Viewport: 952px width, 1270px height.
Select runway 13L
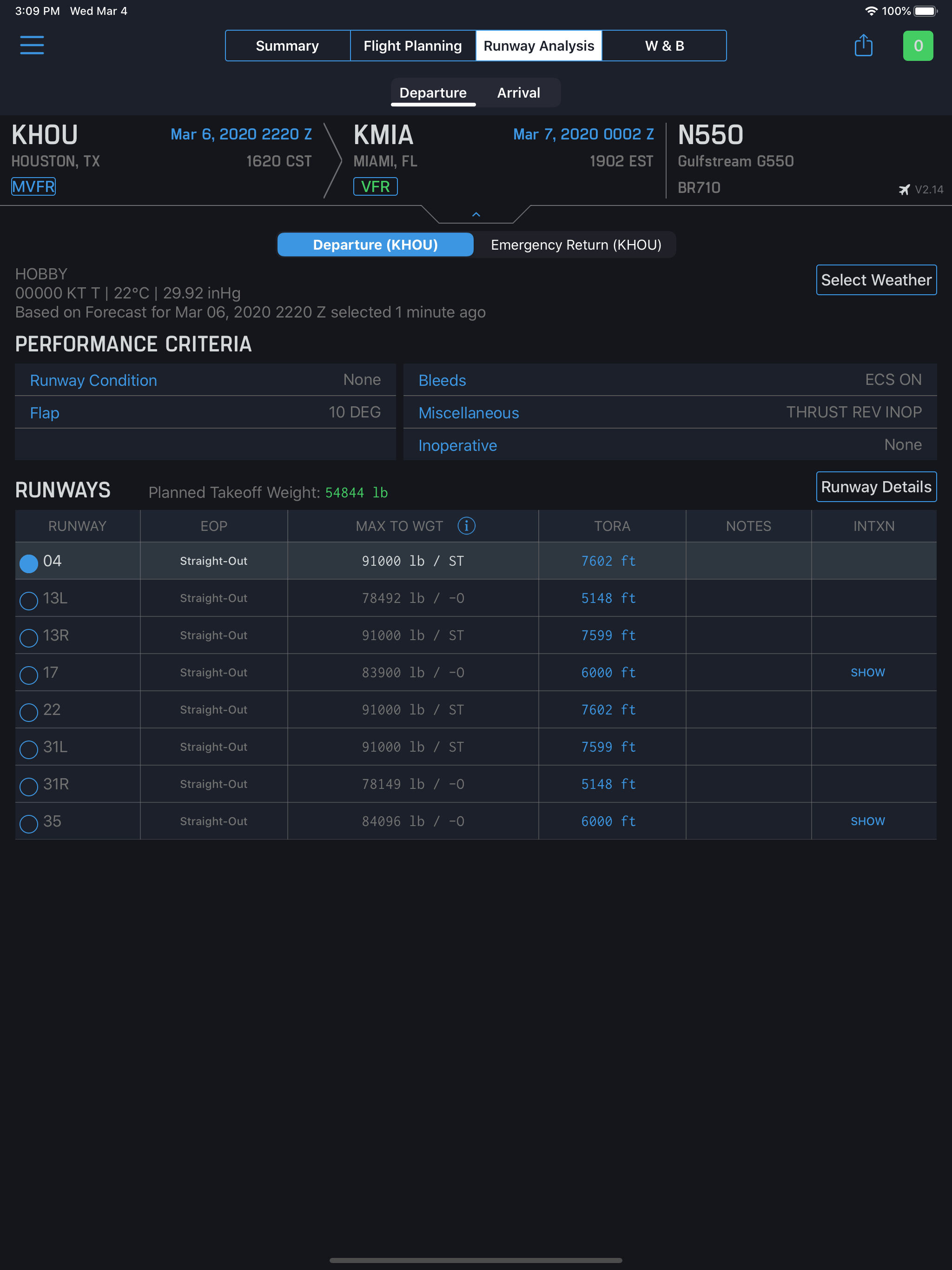tap(29, 601)
